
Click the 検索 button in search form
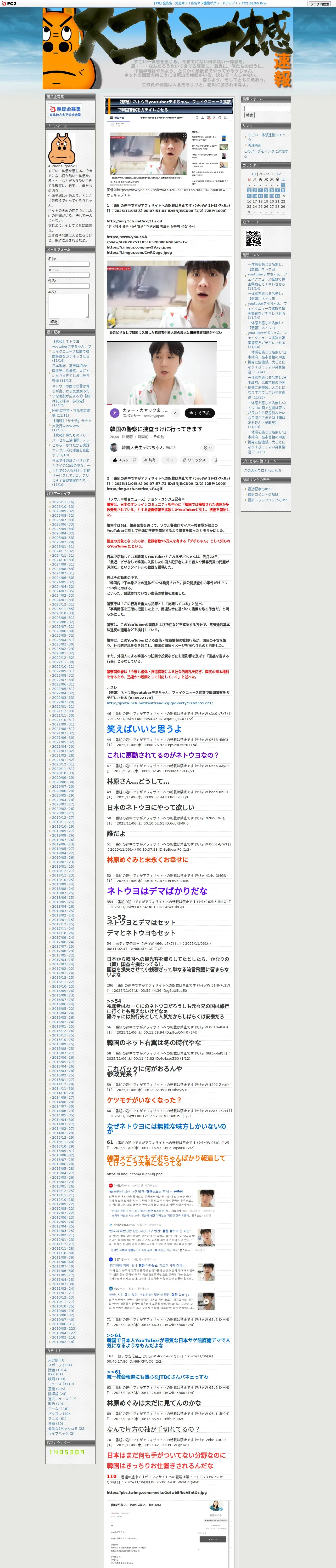click(249, 115)
